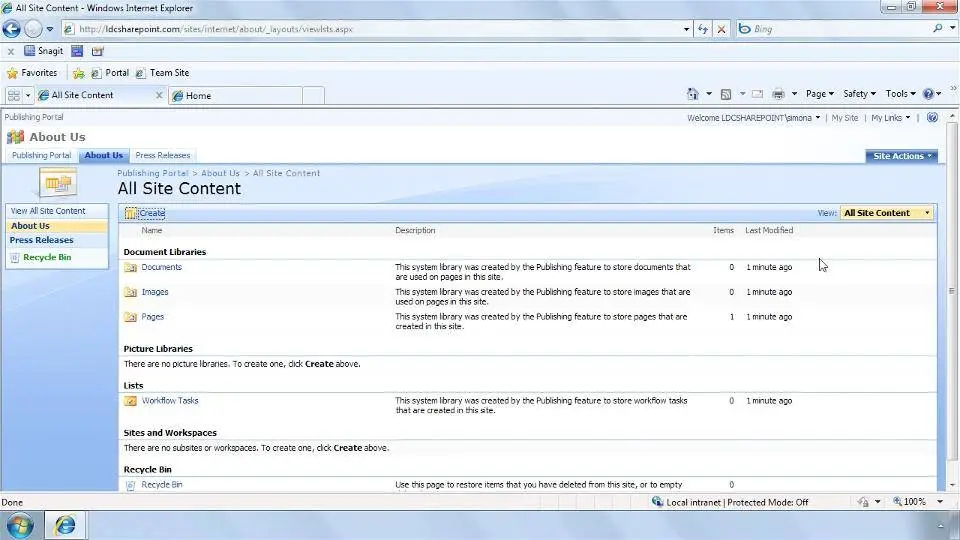Image resolution: width=960 pixels, height=540 pixels.
Task: Expand the Site Actions menu
Action: [902, 156]
